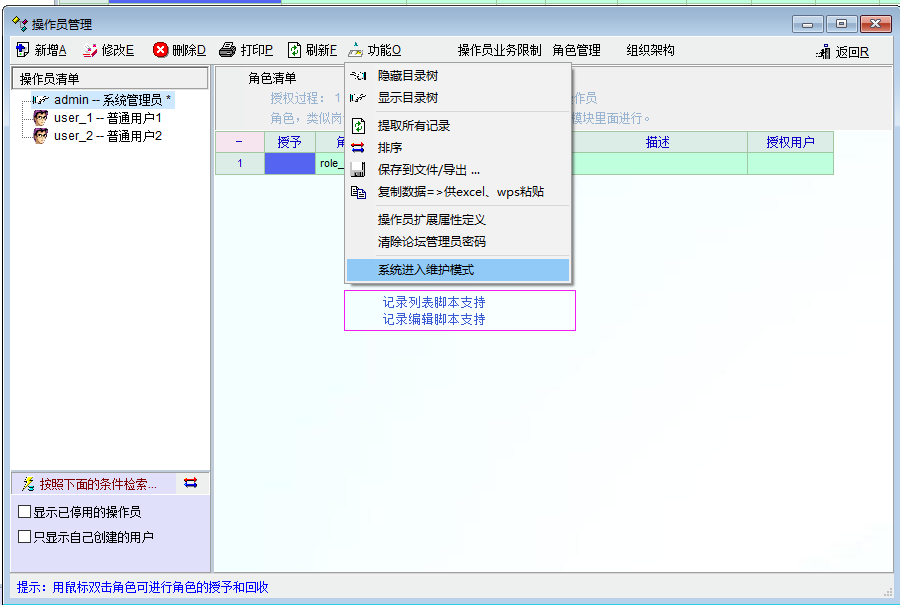The image size is (900, 605).
Task: Click the 授权用户 column header
Action: (x=790, y=143)
